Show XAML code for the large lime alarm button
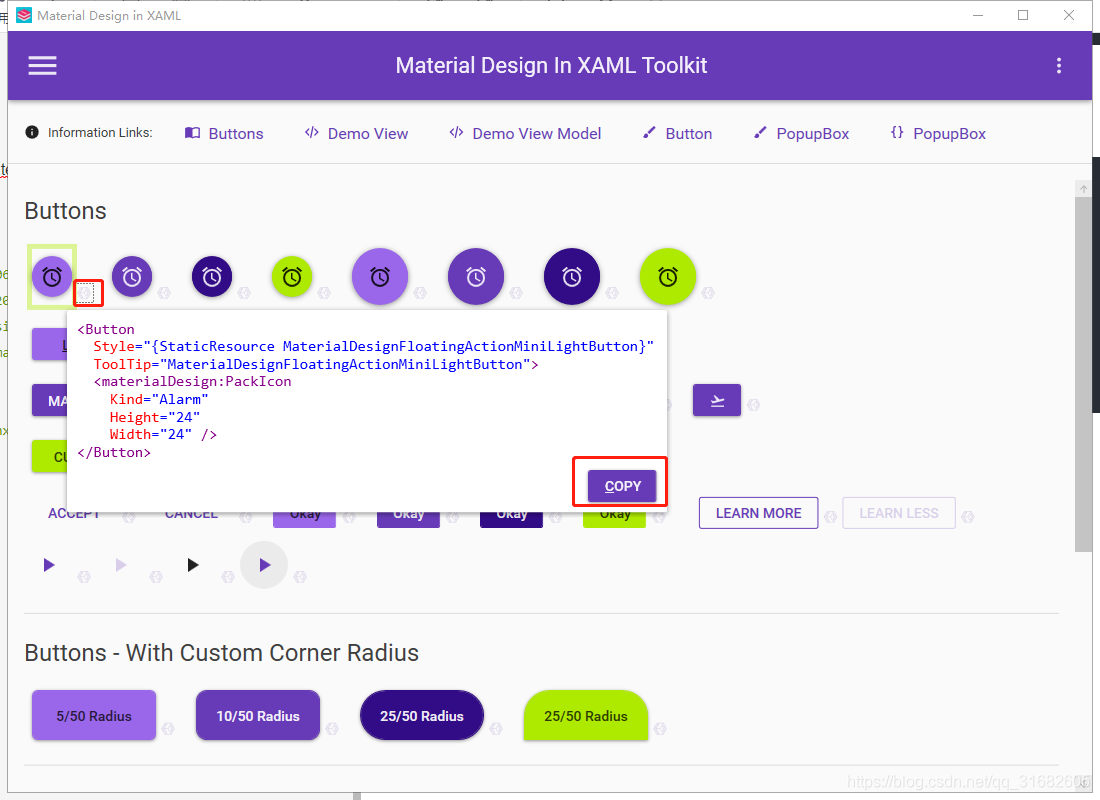 [x=708, y=293]
